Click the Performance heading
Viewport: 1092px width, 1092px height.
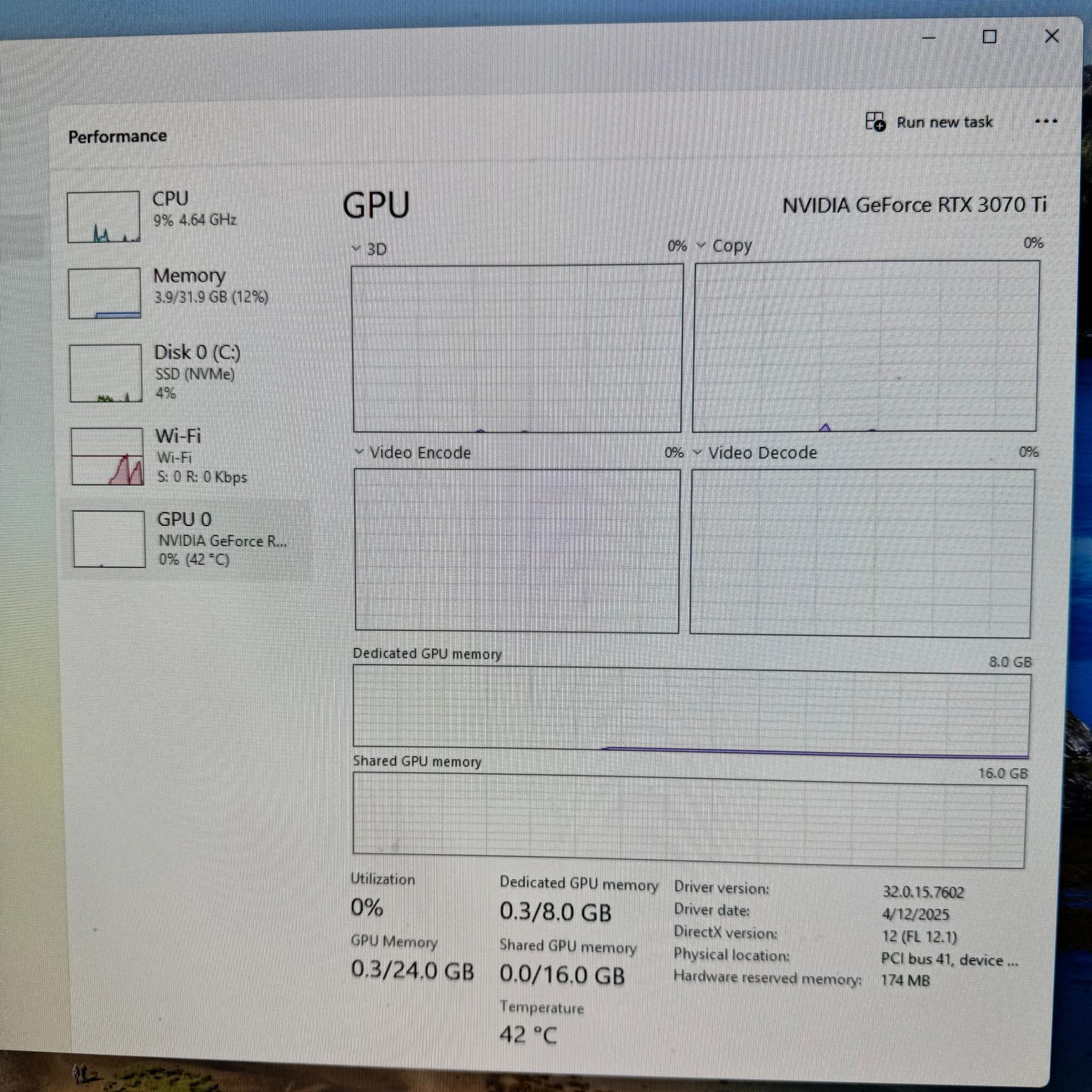[x=117, y=136]
